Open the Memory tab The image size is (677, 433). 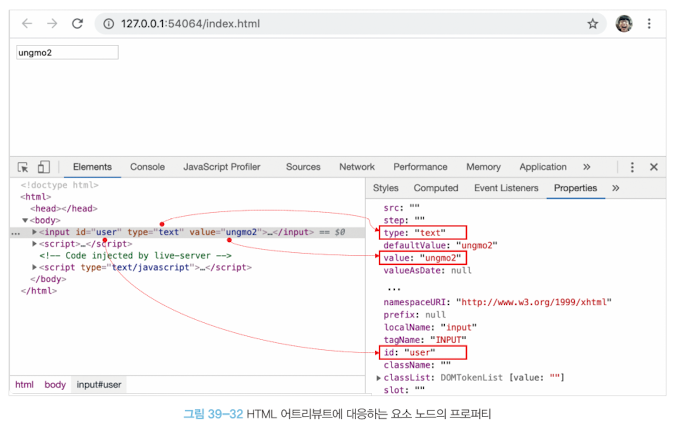pos(483,167)
